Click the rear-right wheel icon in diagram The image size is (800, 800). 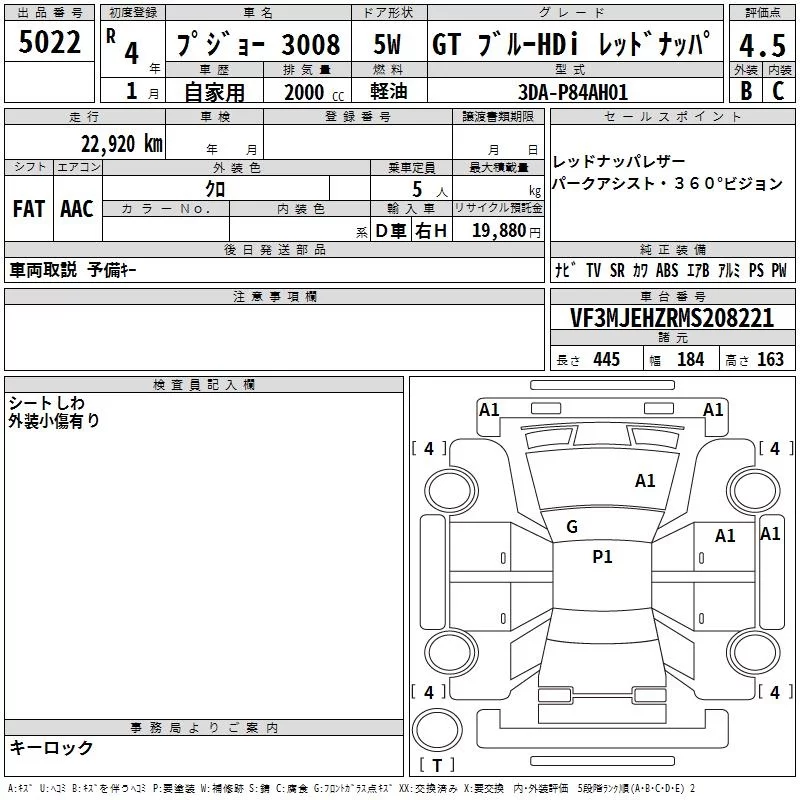point(754,652)
